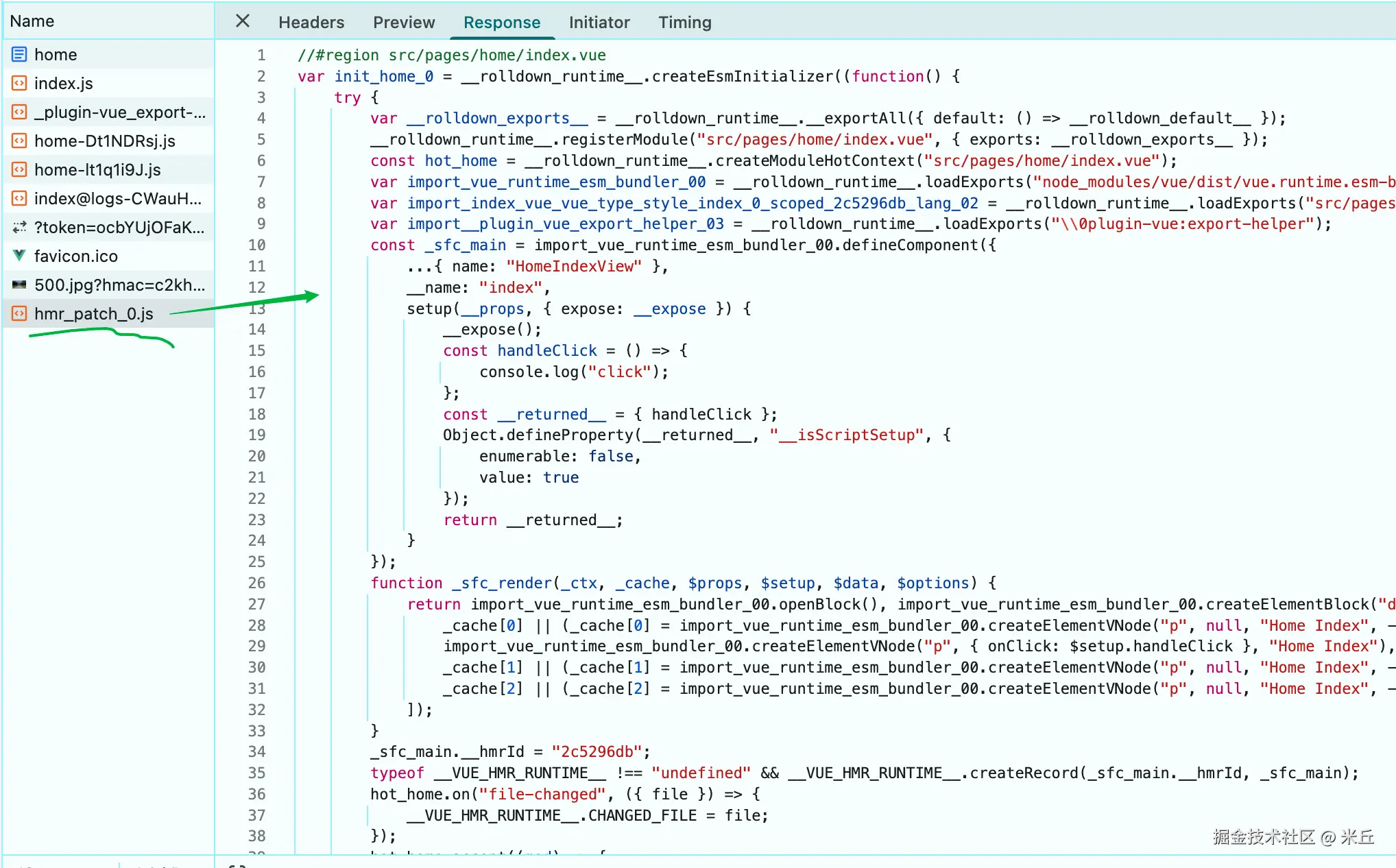Select the hmr_patch_0.js request

coord(94,313)
